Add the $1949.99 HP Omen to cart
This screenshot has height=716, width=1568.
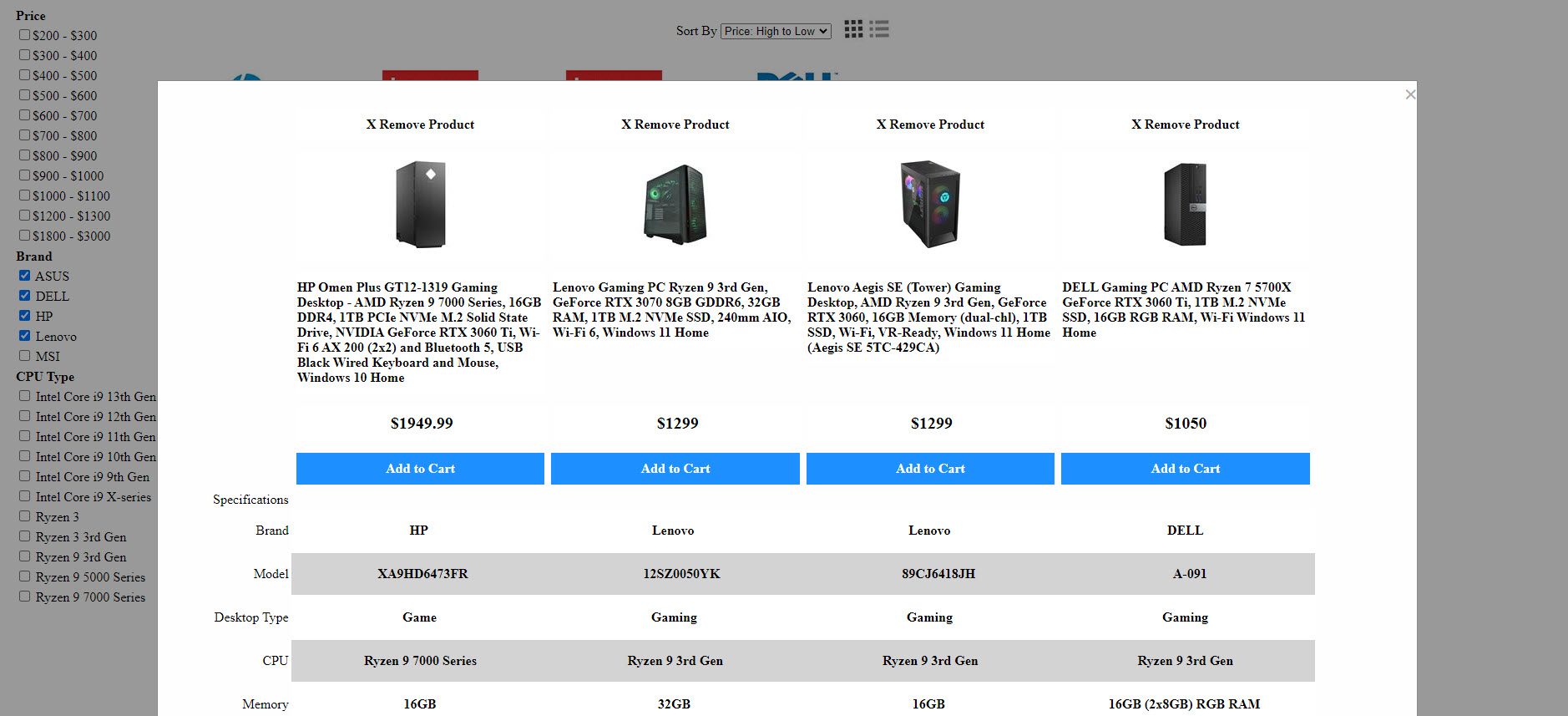click(x=420, y=469)
